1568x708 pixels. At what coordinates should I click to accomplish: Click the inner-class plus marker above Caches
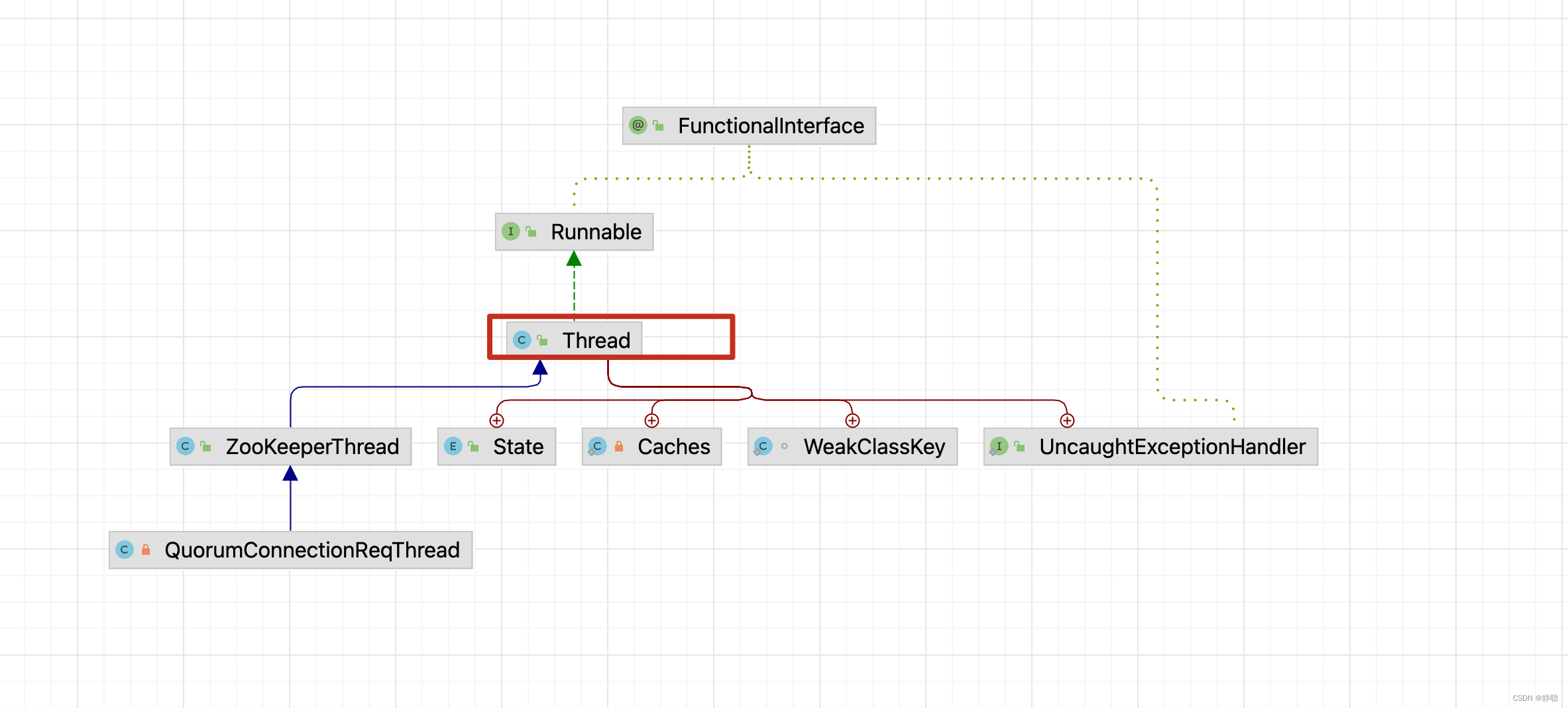[651, 420]
